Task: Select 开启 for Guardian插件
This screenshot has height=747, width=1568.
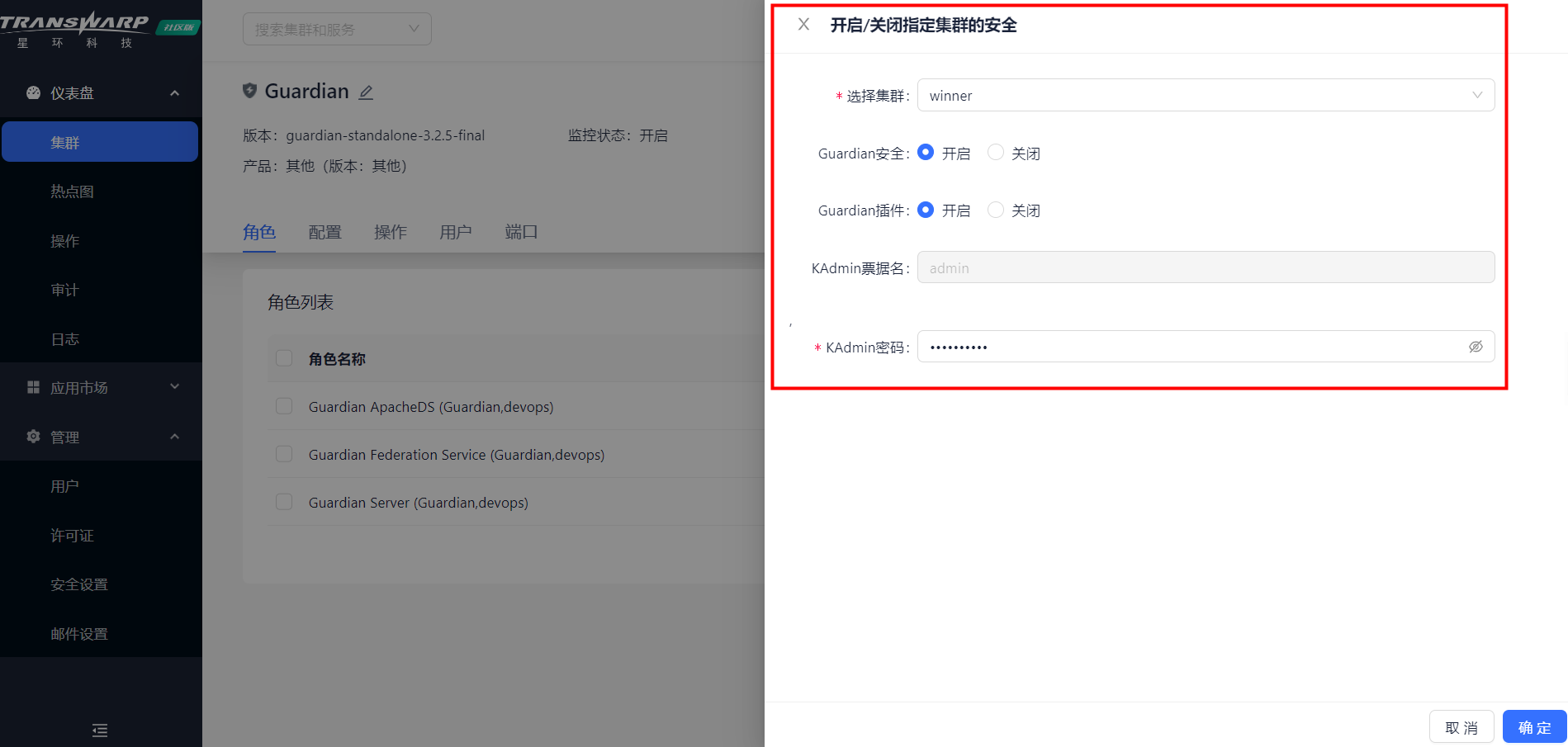Action: (x=926, y=210)
